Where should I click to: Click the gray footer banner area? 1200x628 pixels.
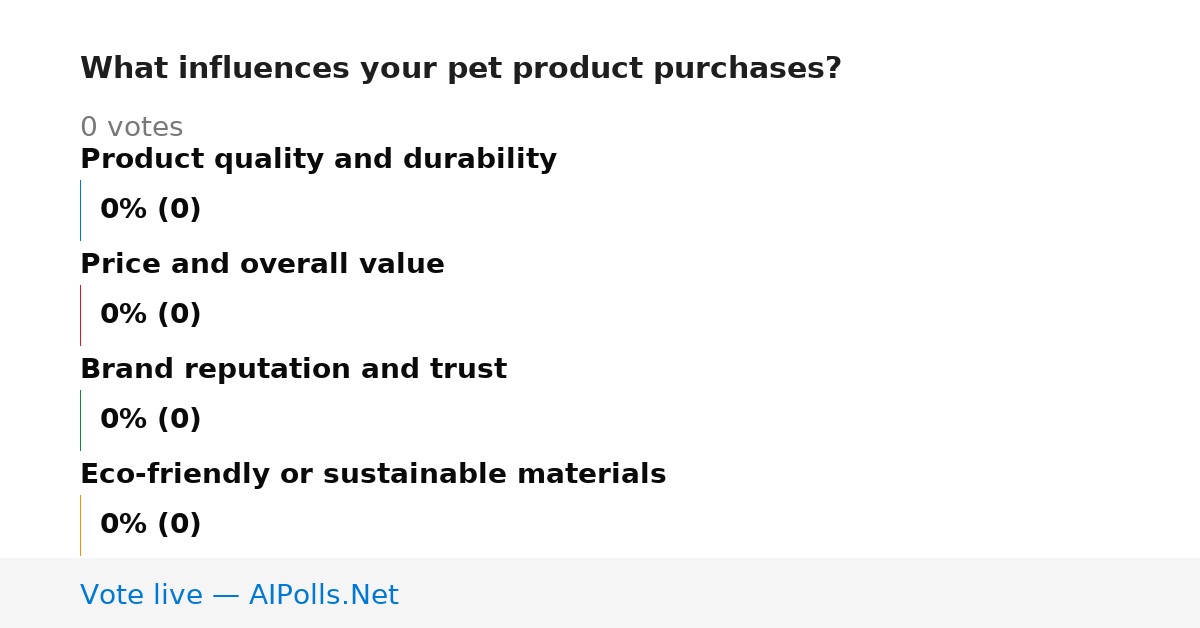(600, 593)
